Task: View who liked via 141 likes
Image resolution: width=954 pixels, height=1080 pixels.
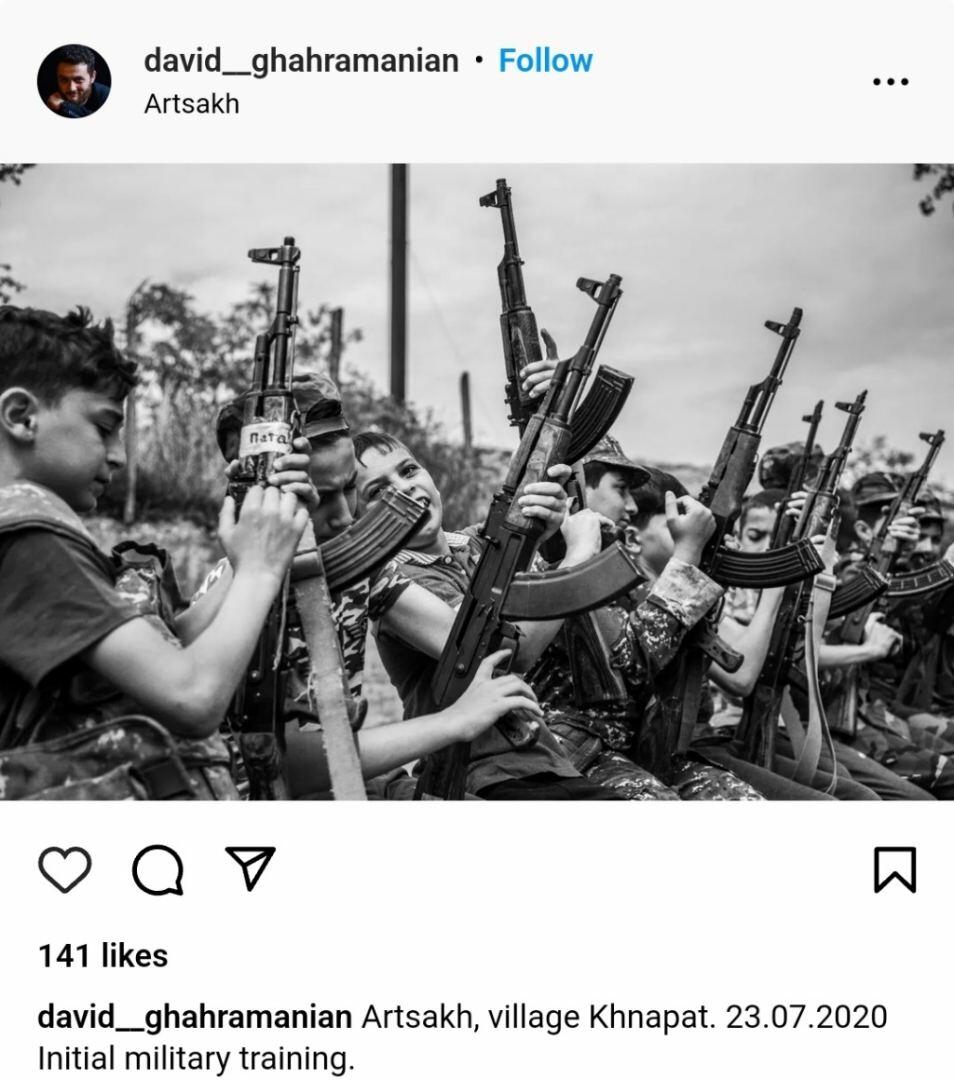Action: [103, 956]
